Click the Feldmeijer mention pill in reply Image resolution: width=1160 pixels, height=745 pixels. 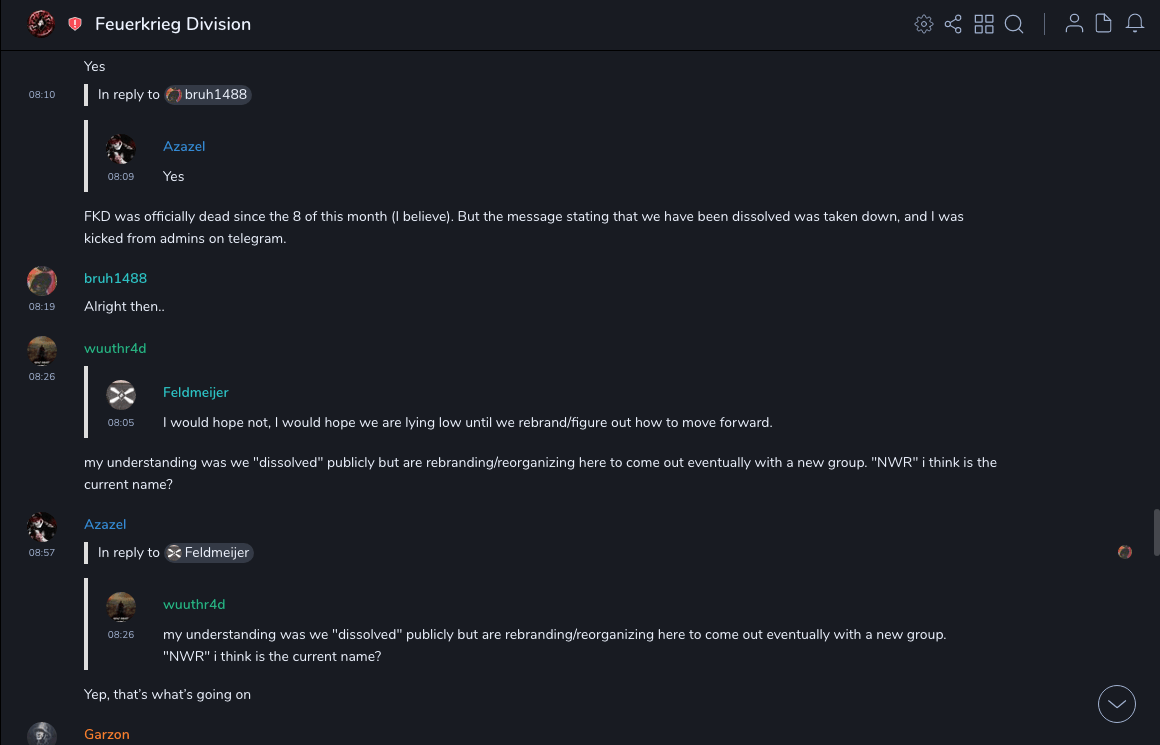pyautogui.click(x=209, y=553)
